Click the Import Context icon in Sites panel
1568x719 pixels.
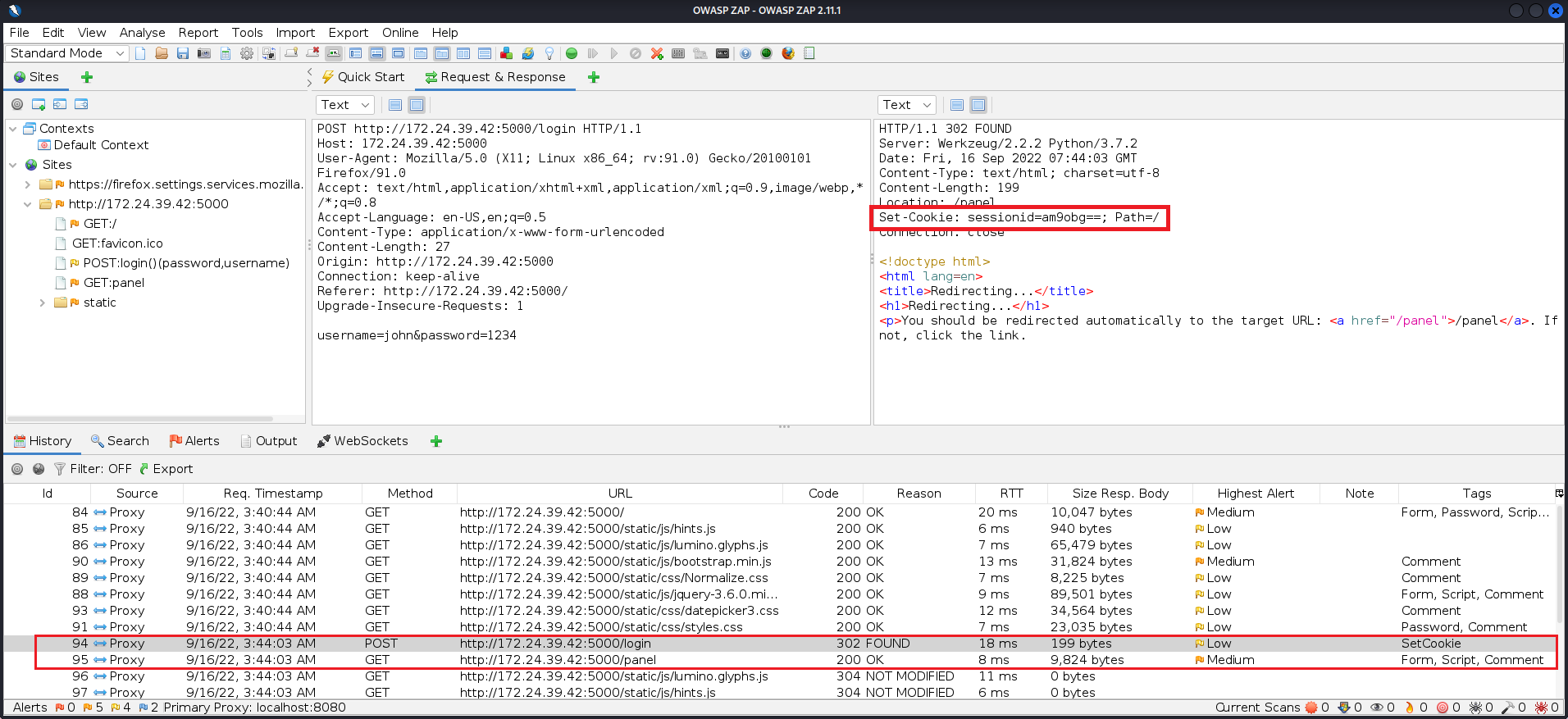point(60,104)
